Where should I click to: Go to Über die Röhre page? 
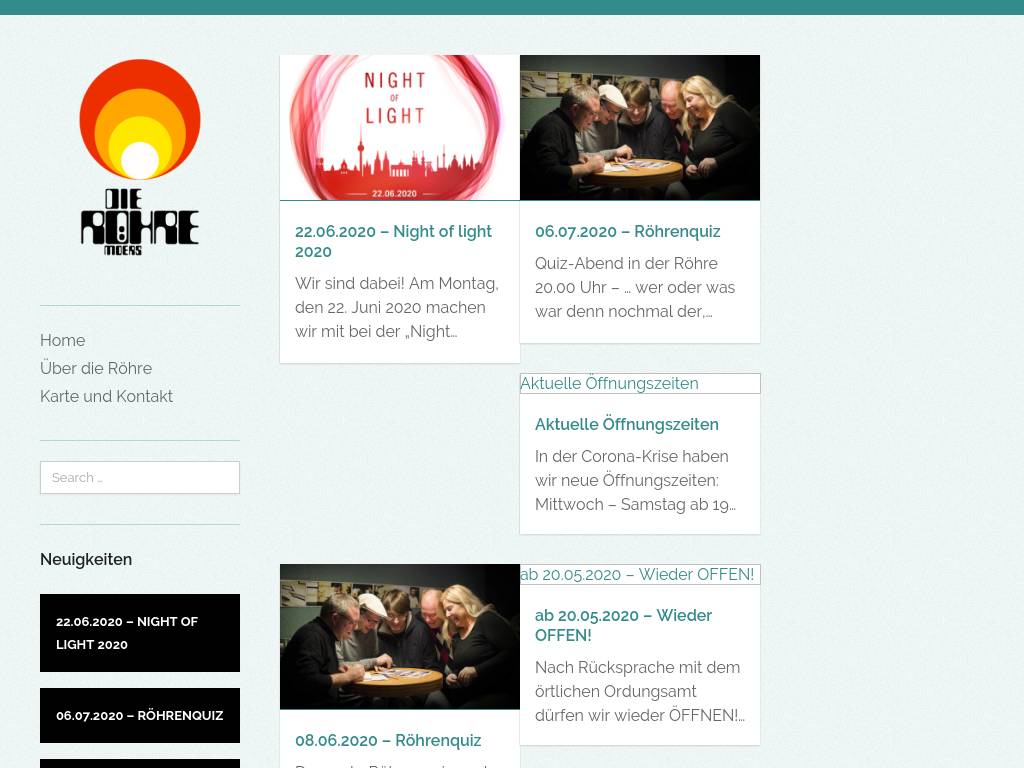96,368
